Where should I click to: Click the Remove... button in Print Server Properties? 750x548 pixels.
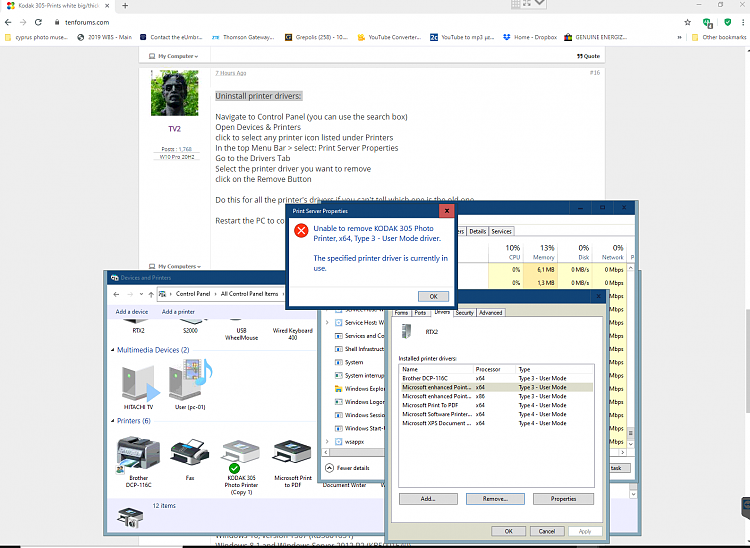tap(495, 499)
